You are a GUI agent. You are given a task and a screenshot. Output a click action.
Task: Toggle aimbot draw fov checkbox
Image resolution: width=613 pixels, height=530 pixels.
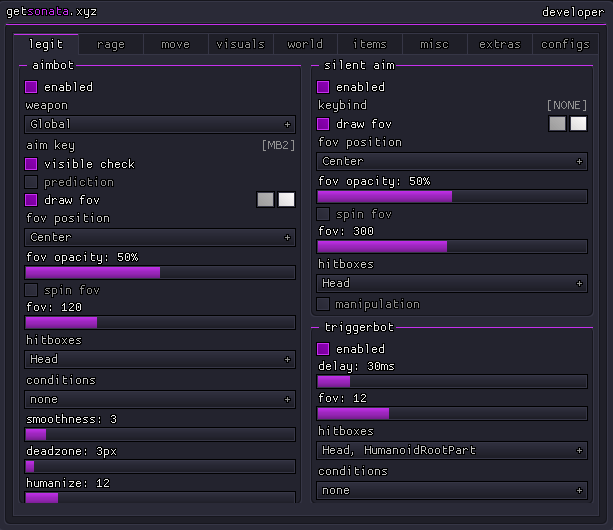pyautogui.click(x=31, y=200)
